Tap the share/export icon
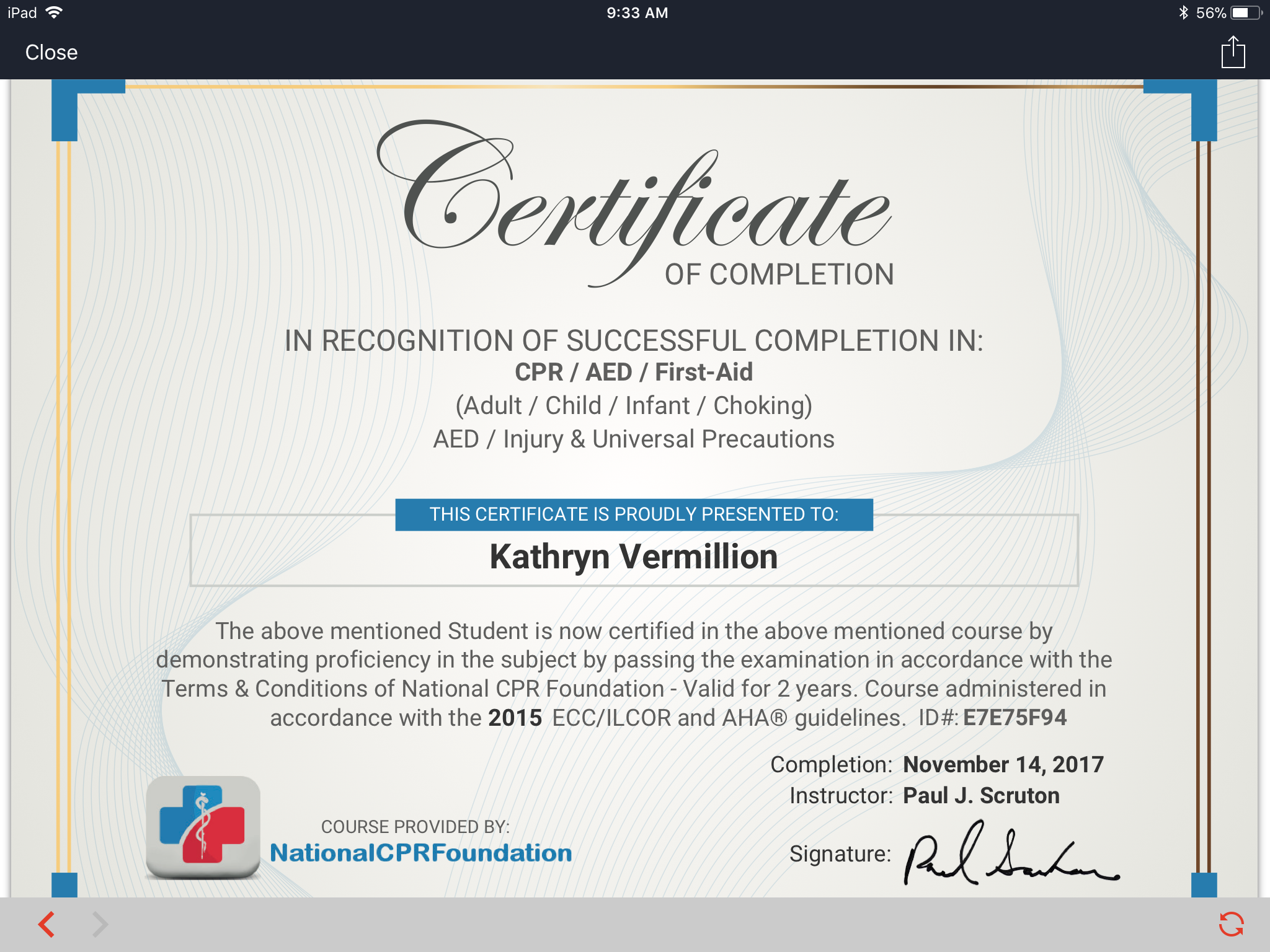Screen dimensions: 1270x952 tap(1233, 53)
